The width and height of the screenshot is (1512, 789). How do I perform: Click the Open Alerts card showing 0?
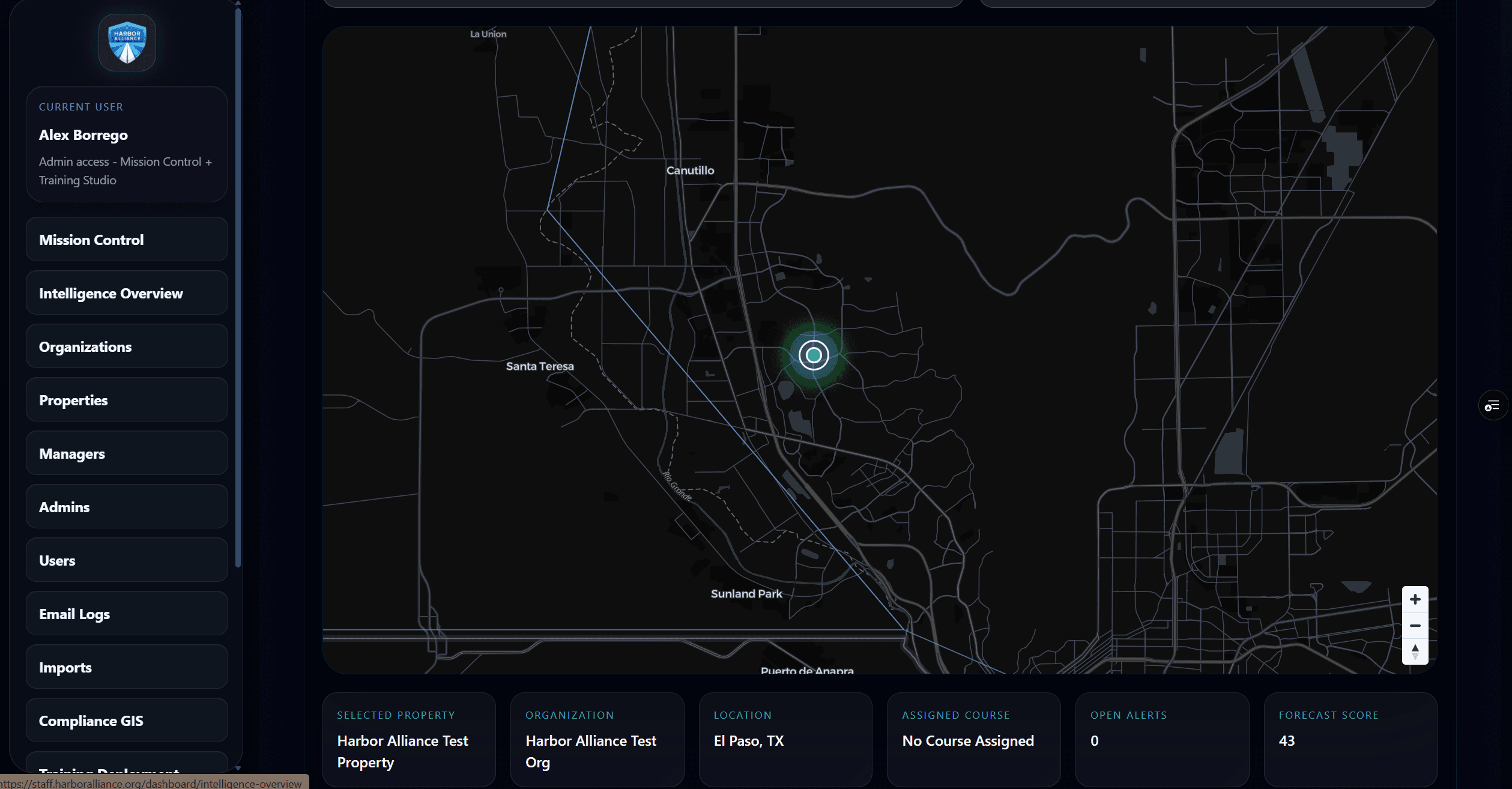pos(1163,740)
